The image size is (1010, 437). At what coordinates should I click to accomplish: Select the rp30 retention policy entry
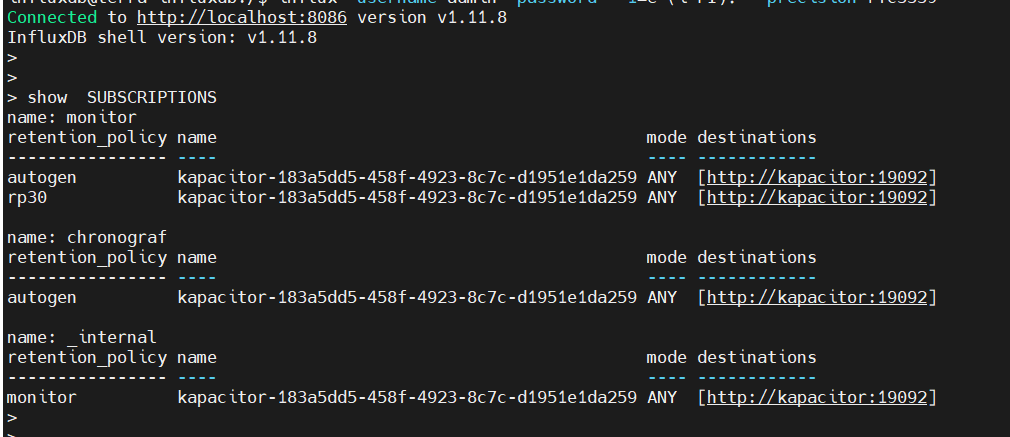pyautogui.click(x=27, y=198)
